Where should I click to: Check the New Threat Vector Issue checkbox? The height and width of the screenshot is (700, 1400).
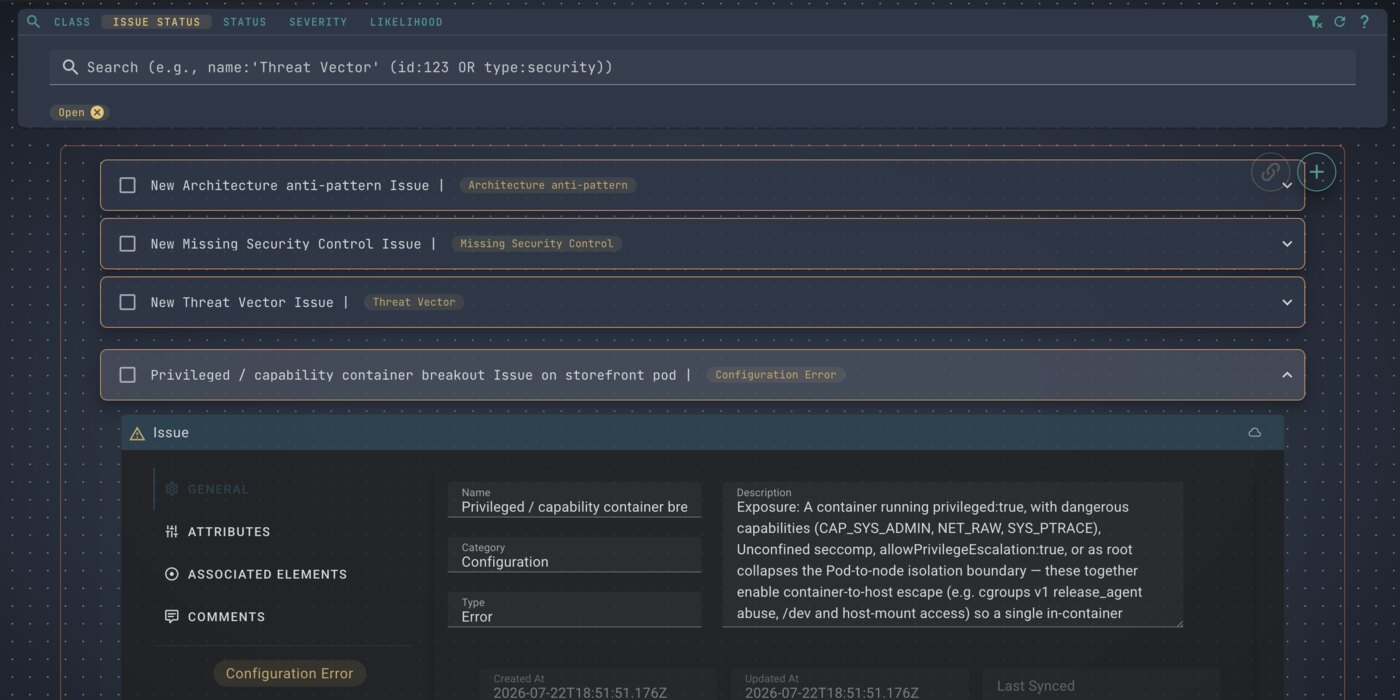[x=127, y=302]
